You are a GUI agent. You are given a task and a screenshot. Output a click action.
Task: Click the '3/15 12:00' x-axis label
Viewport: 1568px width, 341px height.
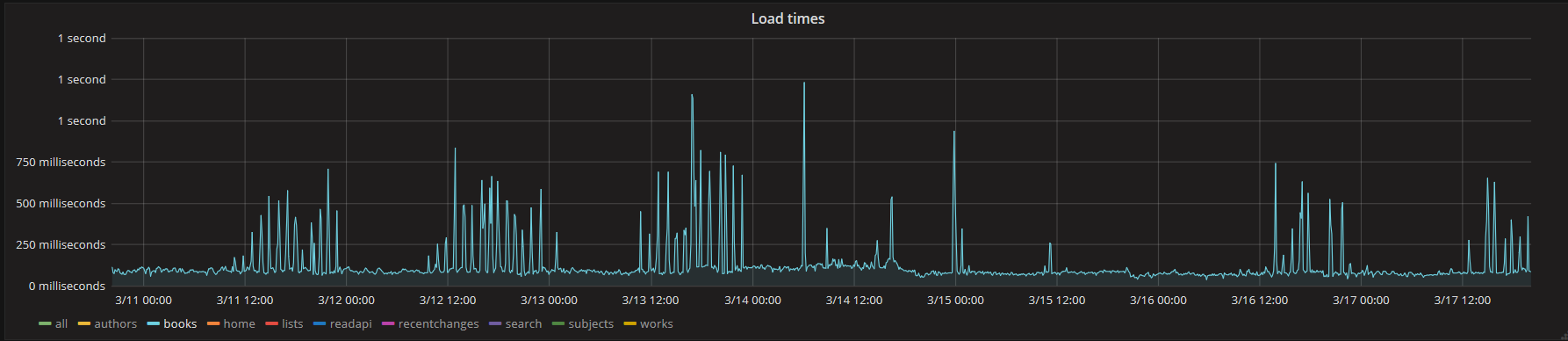[x=1057, y=301]
